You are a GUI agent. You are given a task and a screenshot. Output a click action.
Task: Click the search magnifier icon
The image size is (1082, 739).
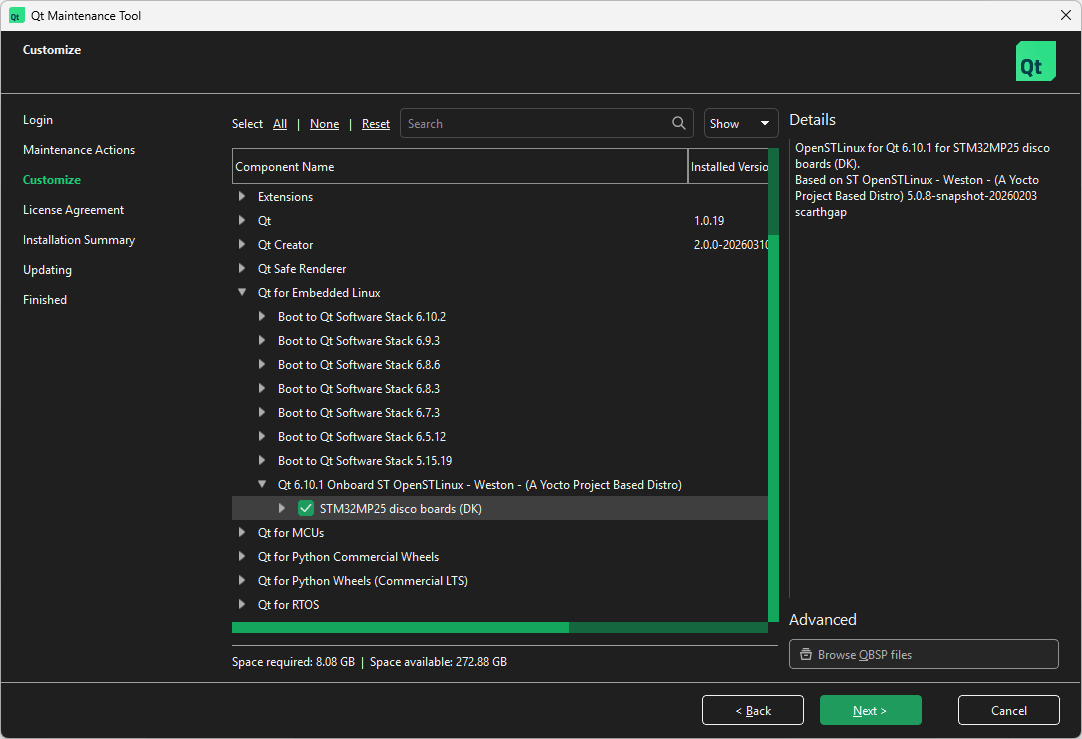pos(679,123)
